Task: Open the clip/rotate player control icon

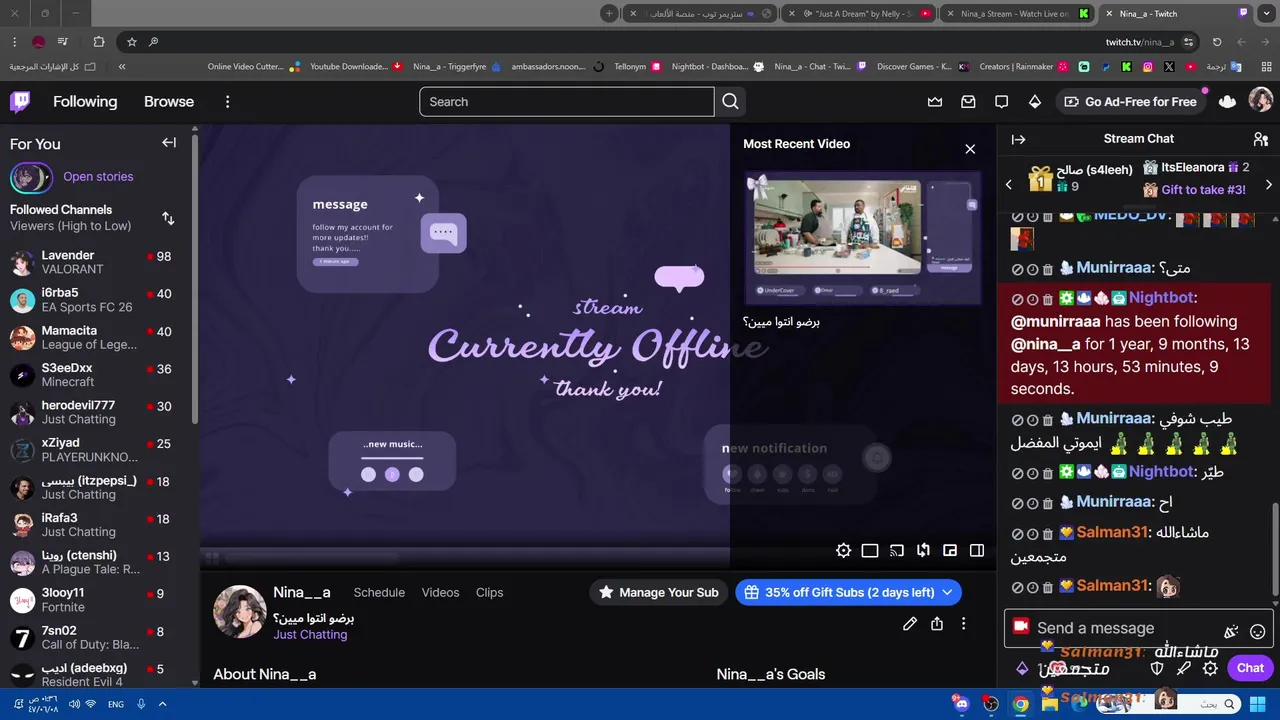Action: [923, 551]
